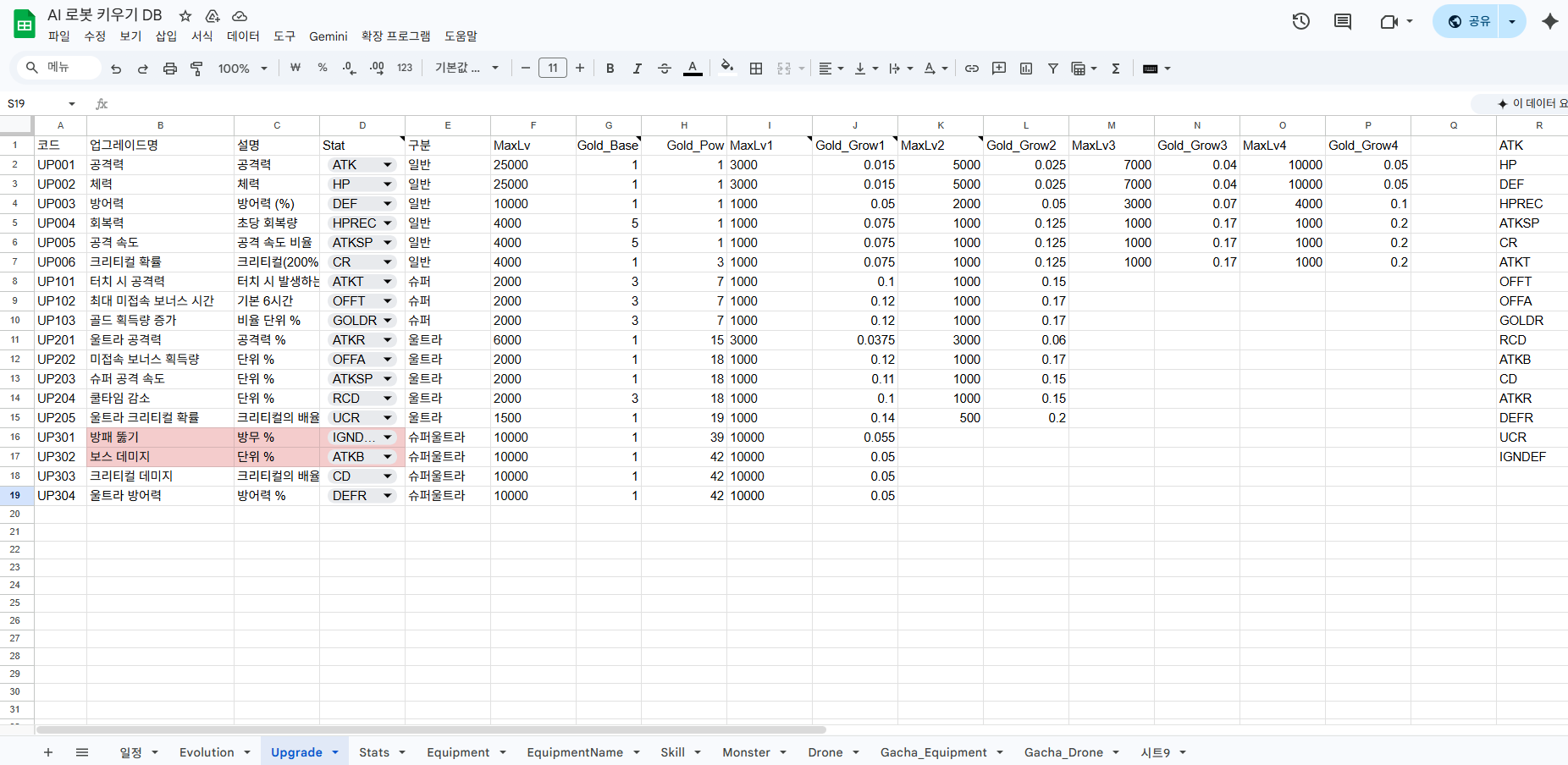Open vertical align dropdown
1568x765 pixels.
pos(866,69)
